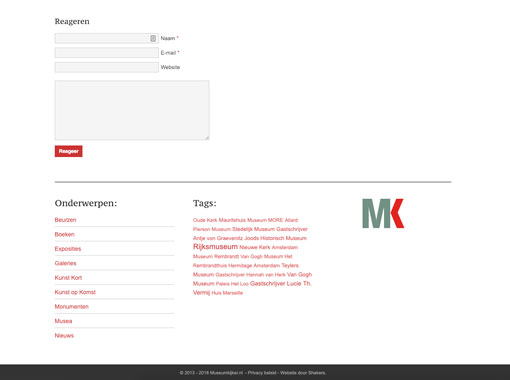Open the Boeken topic
Screen dimensions: 510x380
pos(65,234)
